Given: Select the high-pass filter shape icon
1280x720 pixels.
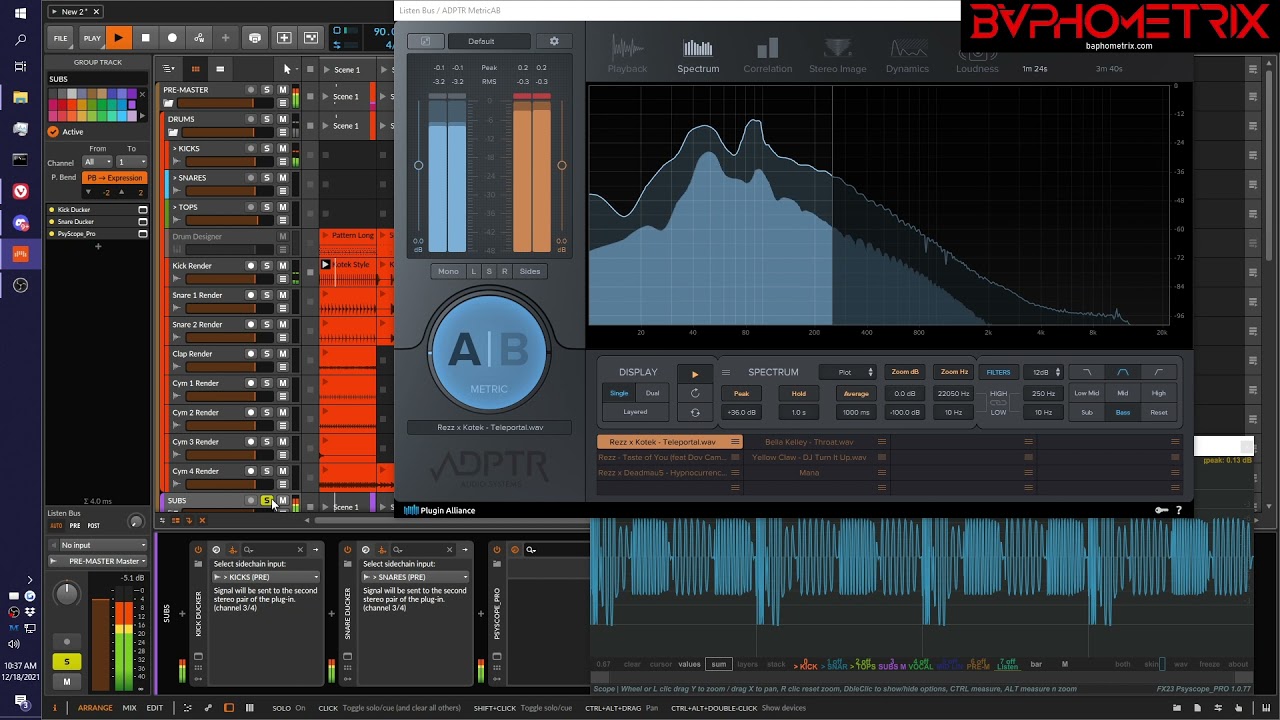Looking at the screenshot, I should (1159, 372).
